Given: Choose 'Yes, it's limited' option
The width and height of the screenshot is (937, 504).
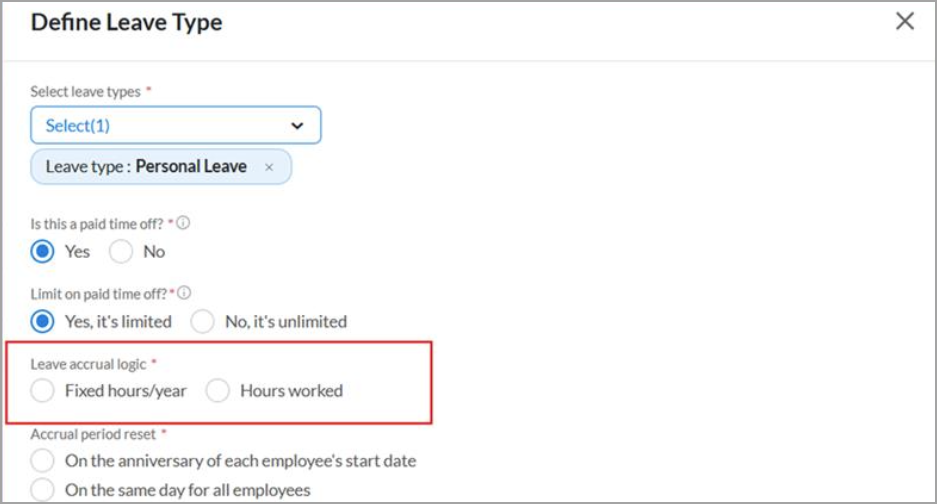Looking at the screenshot, I should [43, 322].
